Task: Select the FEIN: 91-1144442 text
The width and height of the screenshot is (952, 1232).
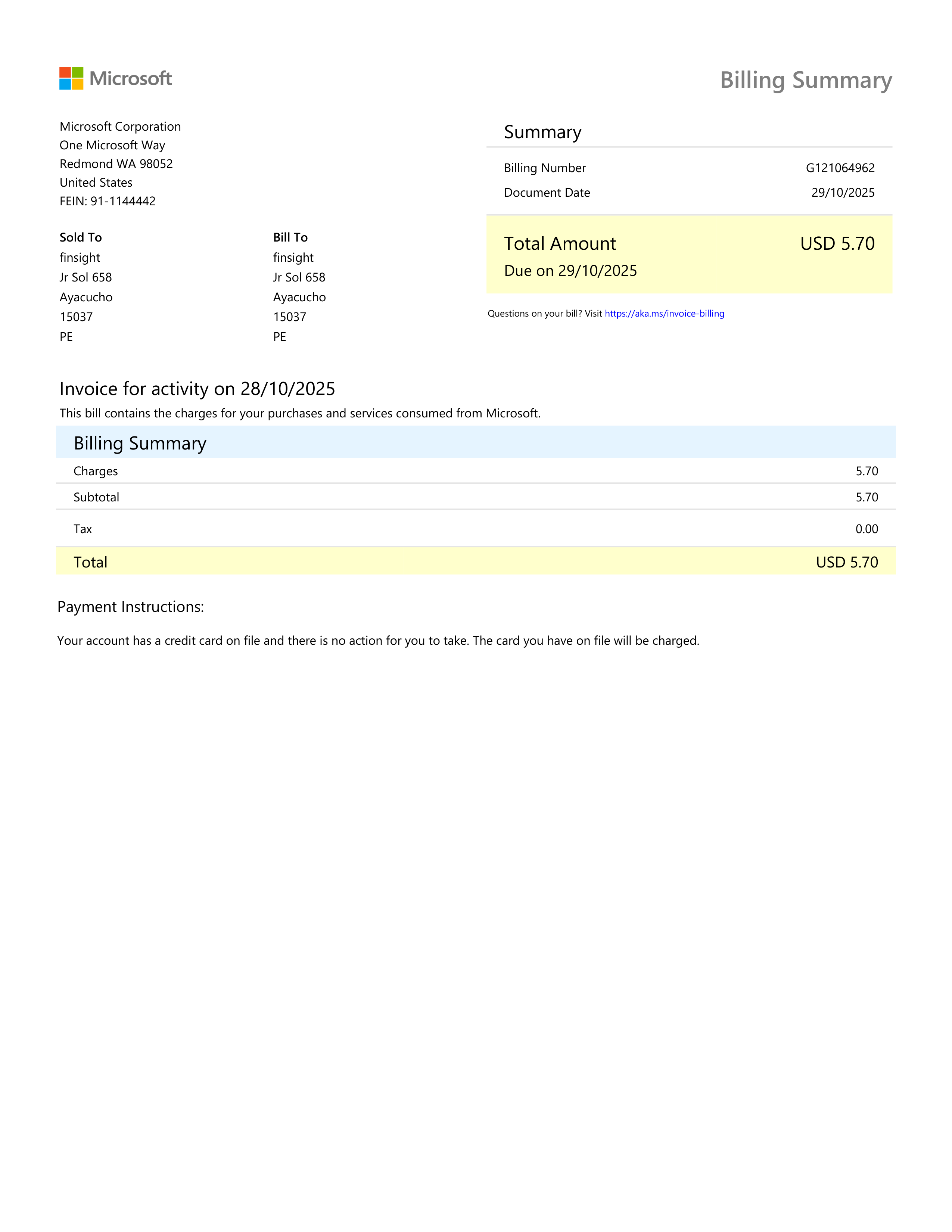Action: [108, 201]
